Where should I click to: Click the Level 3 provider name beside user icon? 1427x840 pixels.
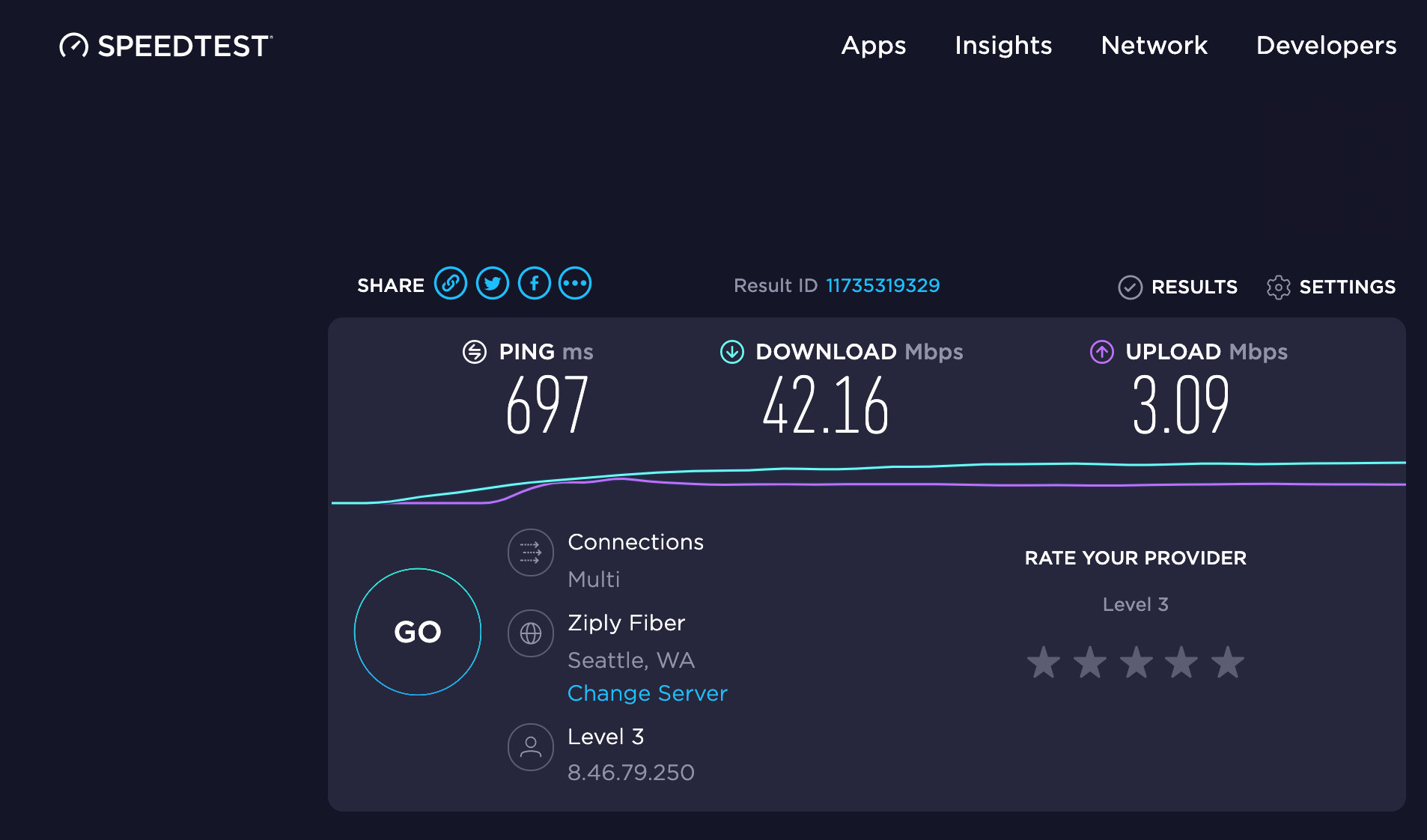tap(606, 737)
